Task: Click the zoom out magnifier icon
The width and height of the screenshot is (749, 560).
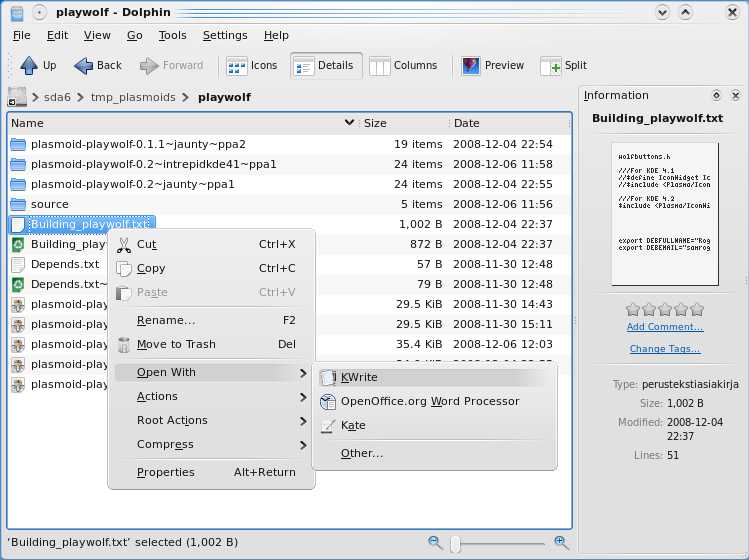Action: click(x=435, y=543)
